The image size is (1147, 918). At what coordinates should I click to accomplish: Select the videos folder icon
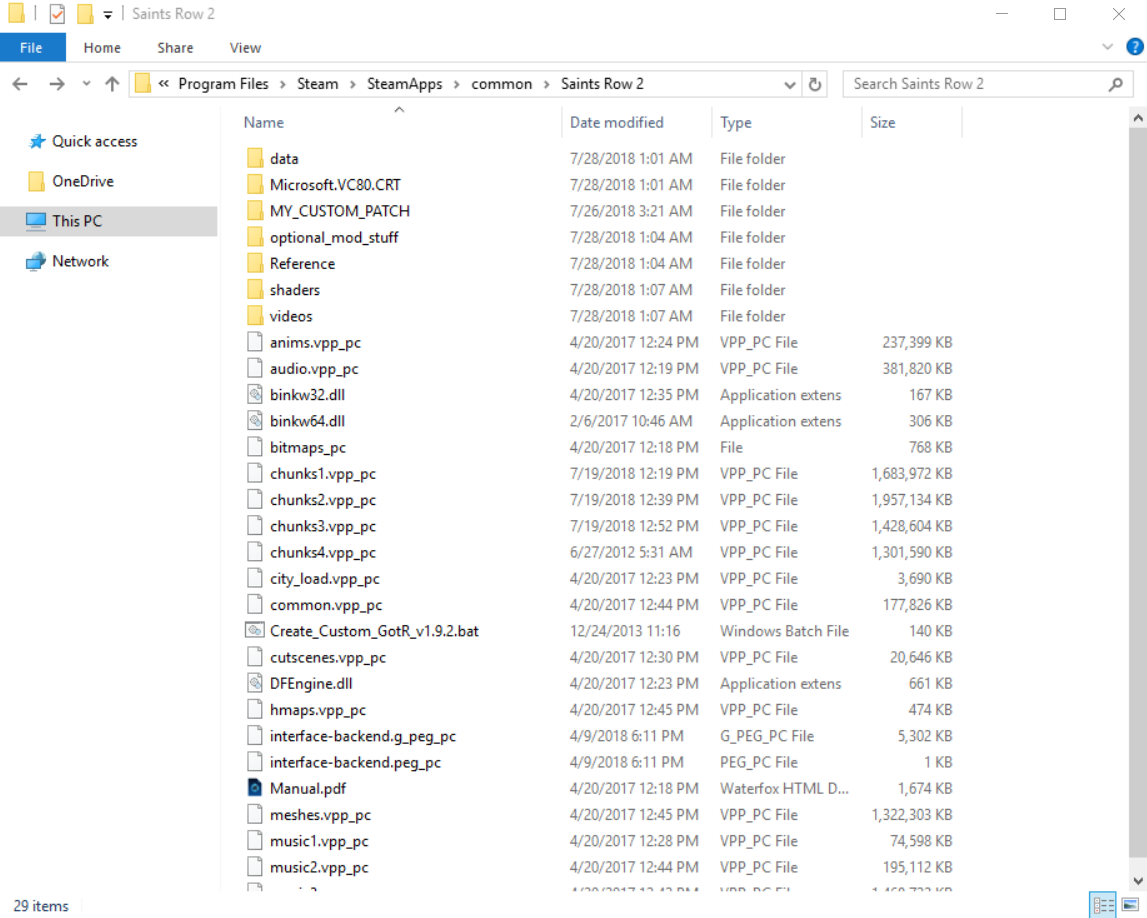255,316
